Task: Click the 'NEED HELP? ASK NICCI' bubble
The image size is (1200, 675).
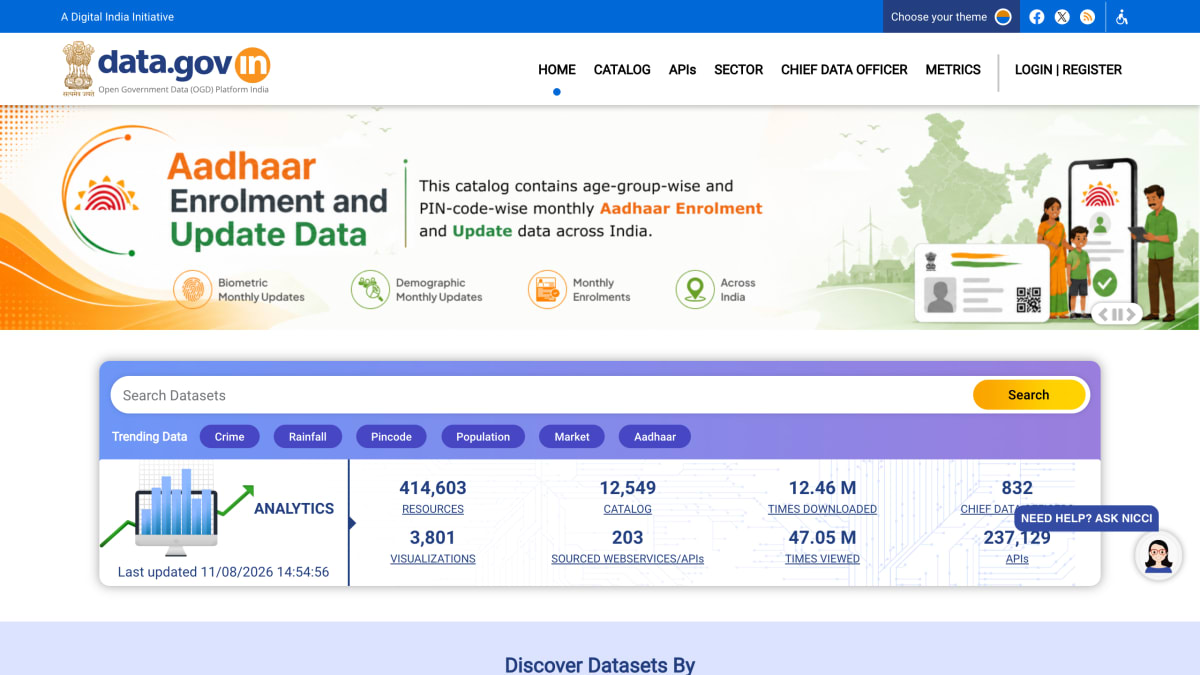Action: tap(1086, 518)
